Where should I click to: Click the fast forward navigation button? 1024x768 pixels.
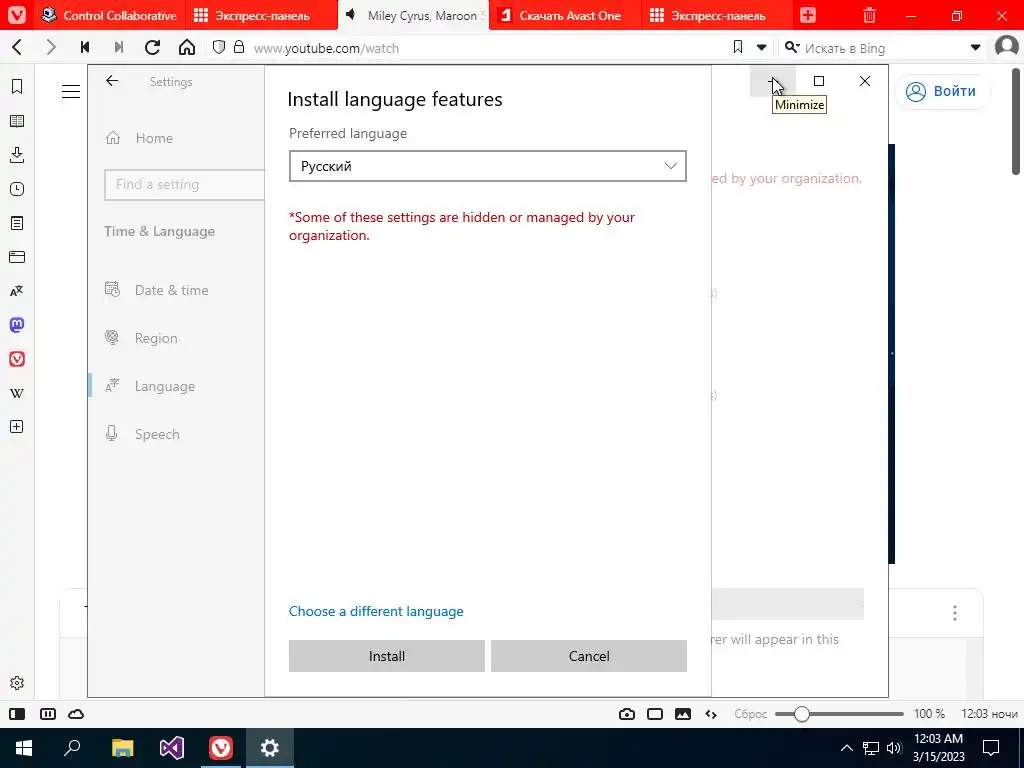pyautogui.click(x=118, y=47)
